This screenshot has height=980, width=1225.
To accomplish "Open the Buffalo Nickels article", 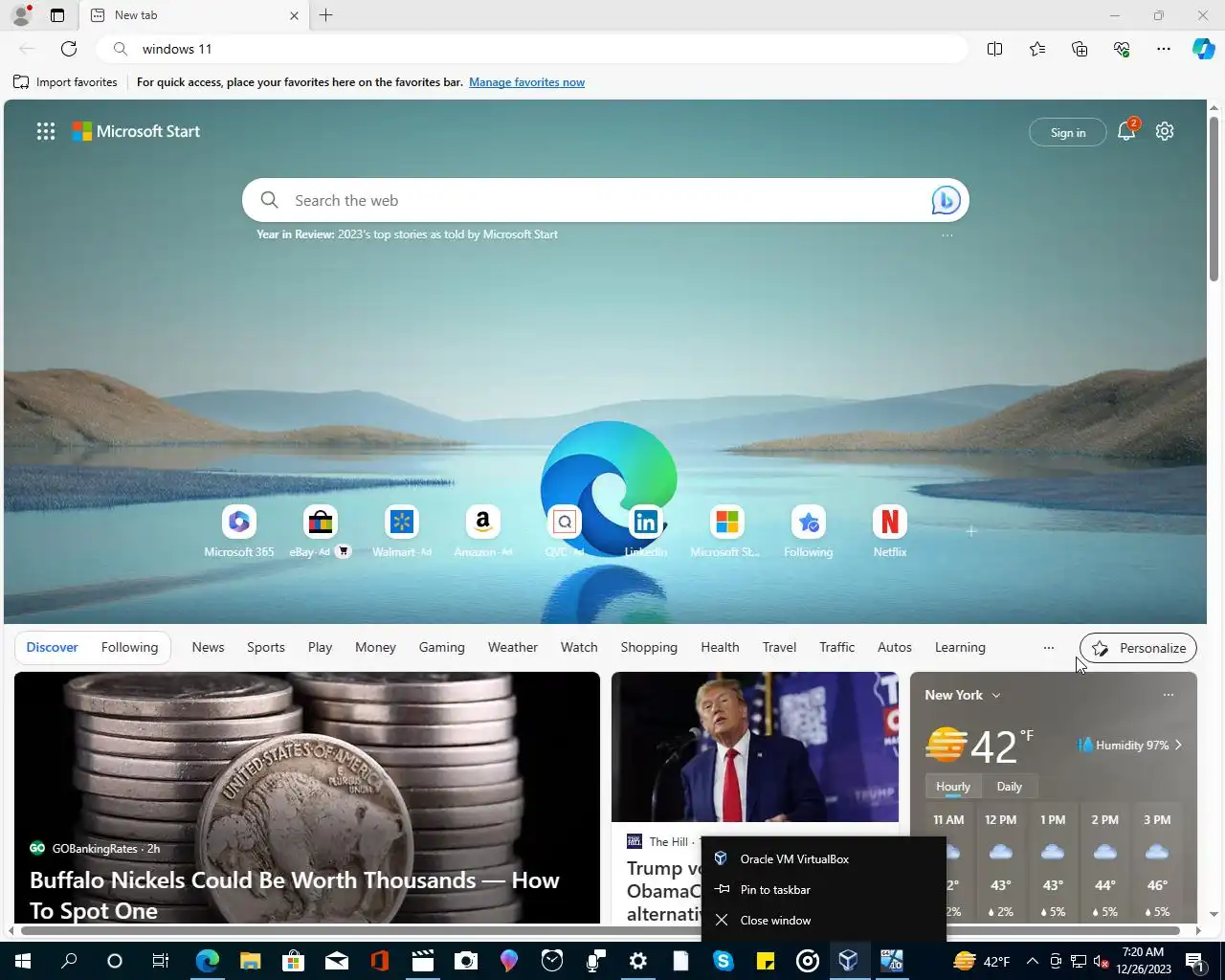I will (x=294, y=895).
